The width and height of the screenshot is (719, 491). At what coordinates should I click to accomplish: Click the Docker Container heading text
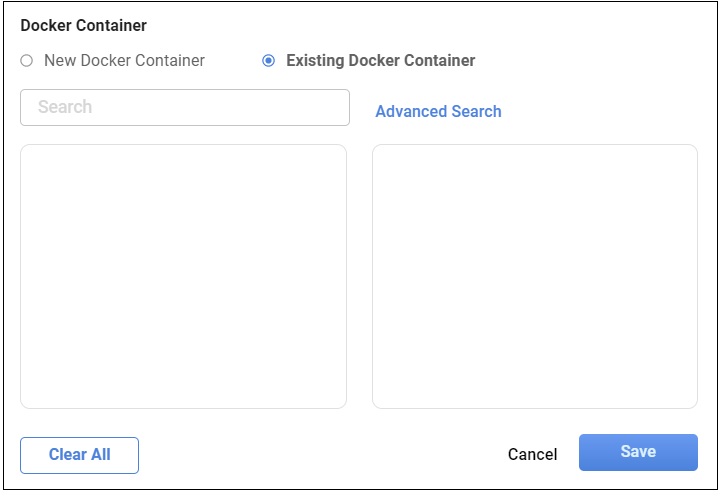(83, 26)
